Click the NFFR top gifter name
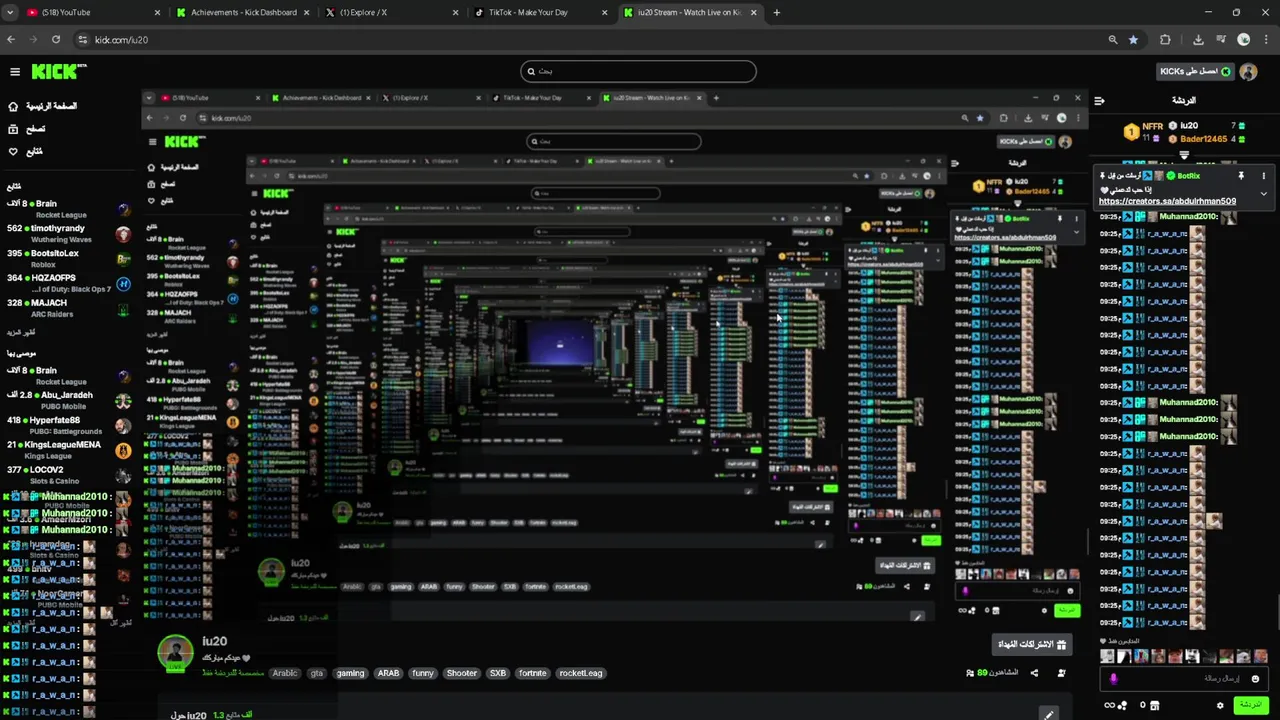Image resolution: width=1280 pixels, height=720 pixels. (x=1152, y=127)
